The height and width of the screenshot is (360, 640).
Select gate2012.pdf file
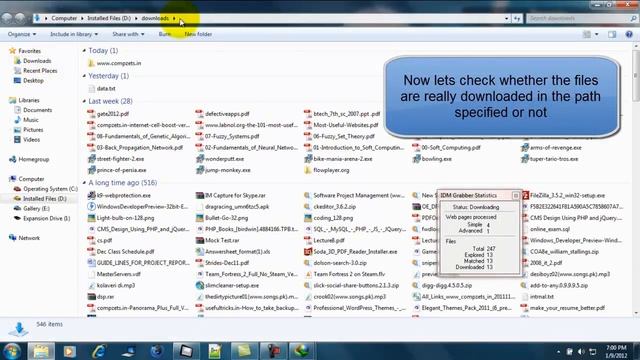click(x=108, y=114)
